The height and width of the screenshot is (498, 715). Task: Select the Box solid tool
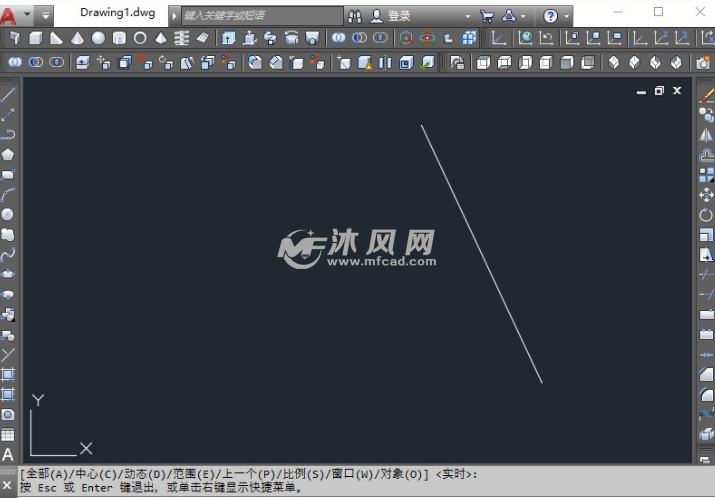point(36,38)
